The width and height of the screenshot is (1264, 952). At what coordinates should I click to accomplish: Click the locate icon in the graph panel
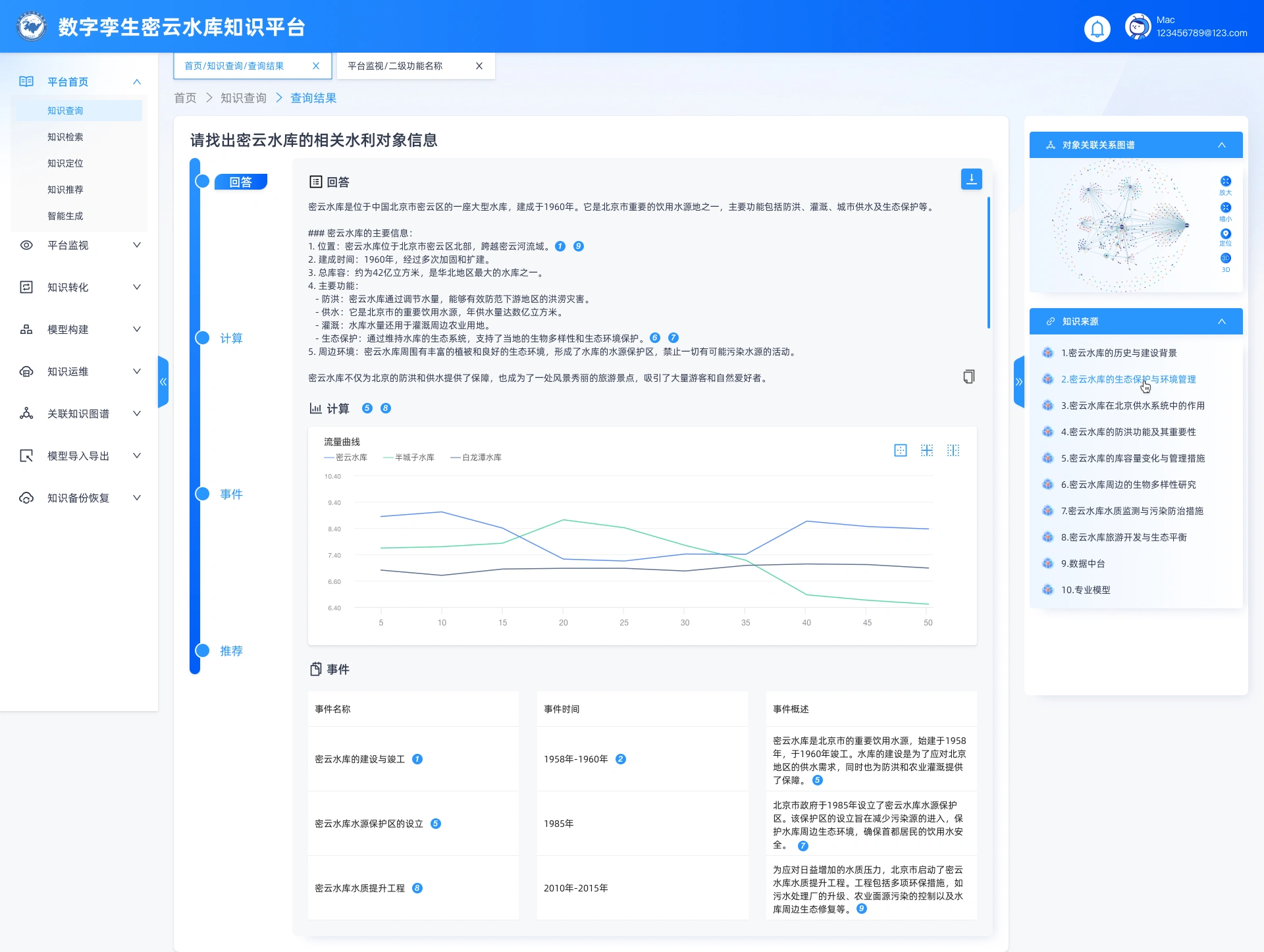click(1225, 234)
